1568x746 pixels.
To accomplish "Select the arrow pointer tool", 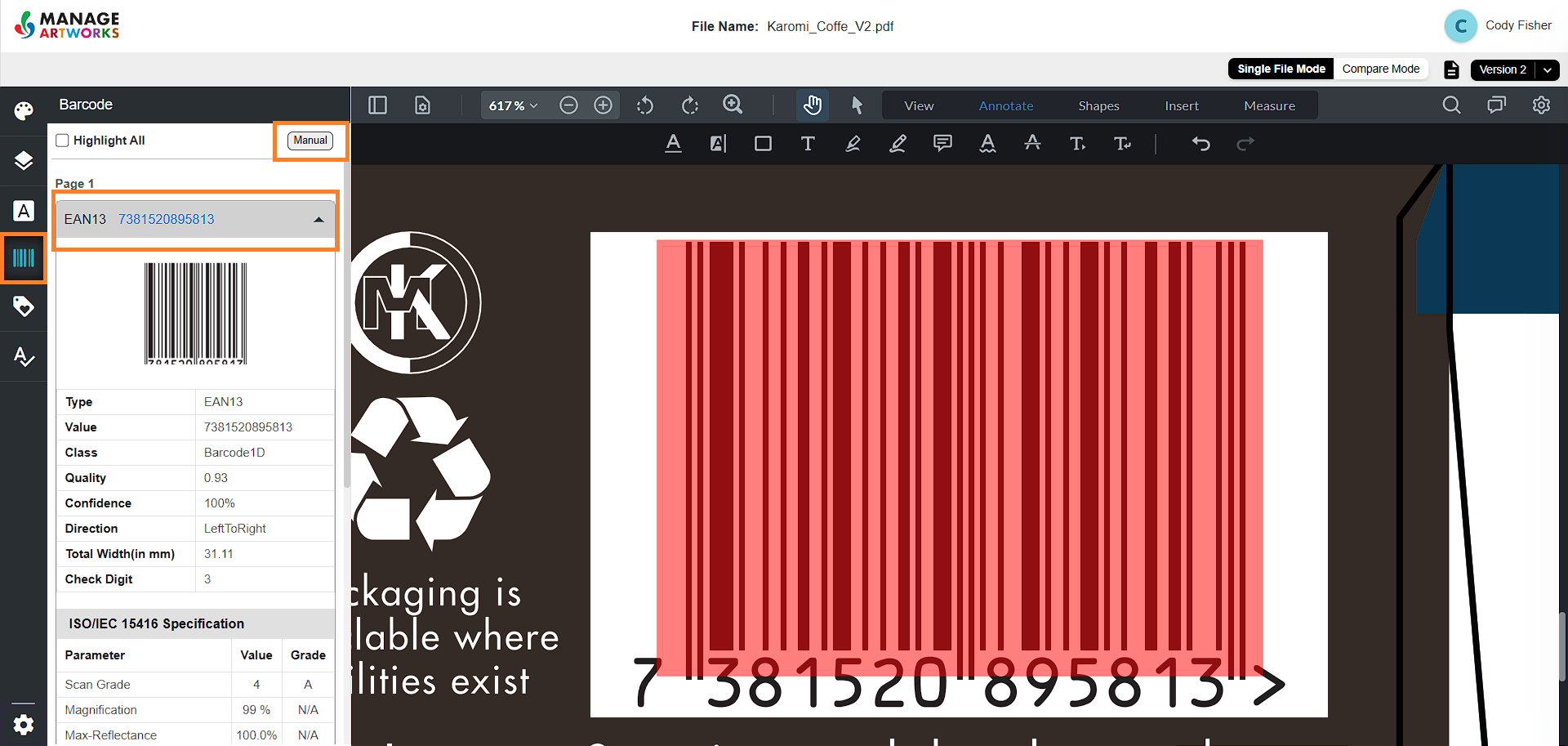I will [x=857, y=105].
